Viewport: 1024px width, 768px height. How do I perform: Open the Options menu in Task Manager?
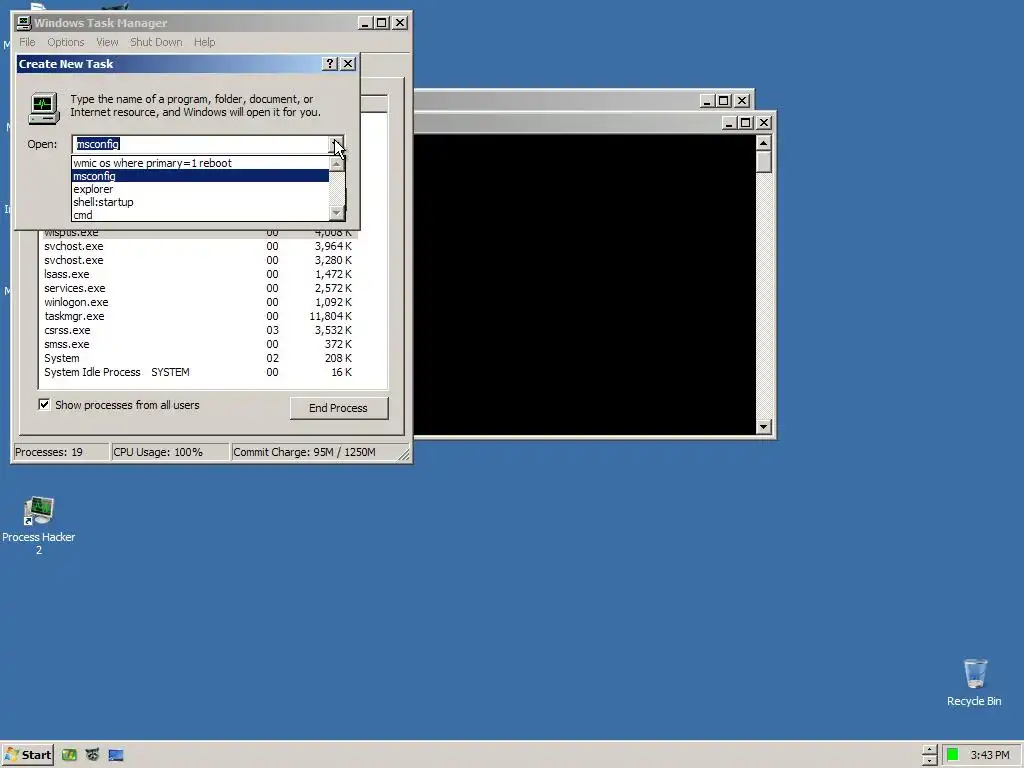coord(65,42)
